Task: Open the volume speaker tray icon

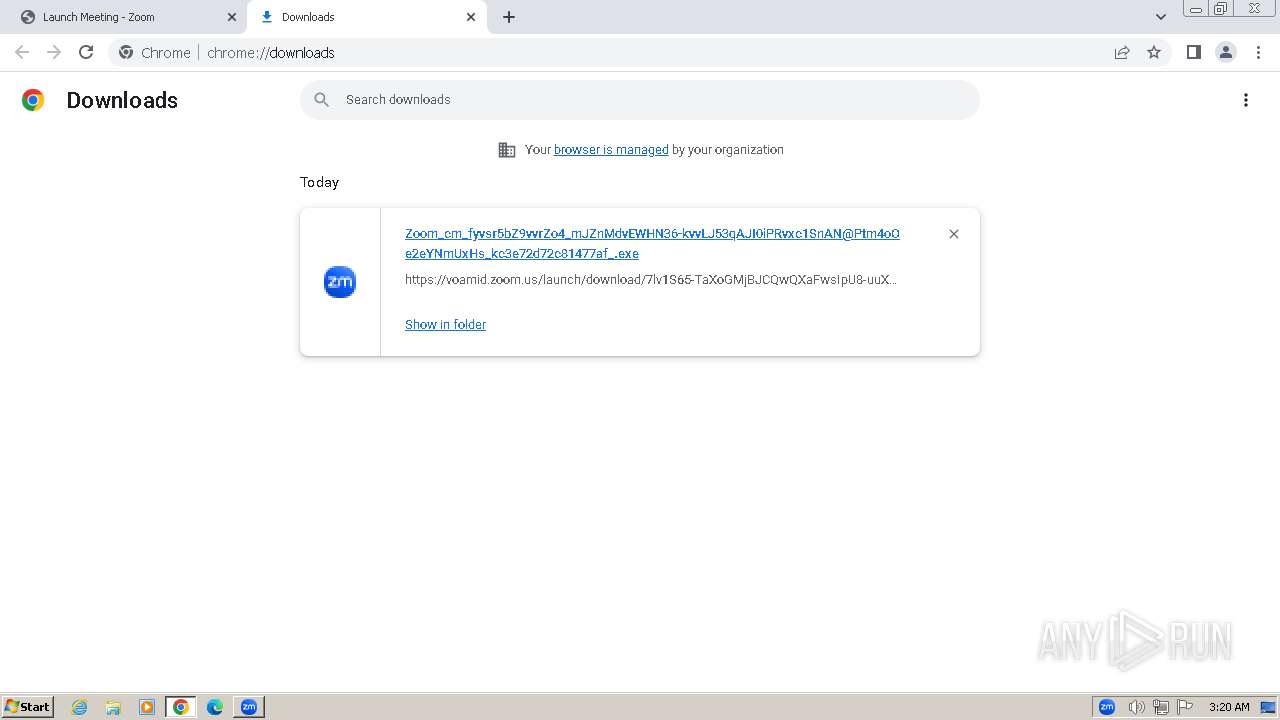Action: [x=1136, y=707]
